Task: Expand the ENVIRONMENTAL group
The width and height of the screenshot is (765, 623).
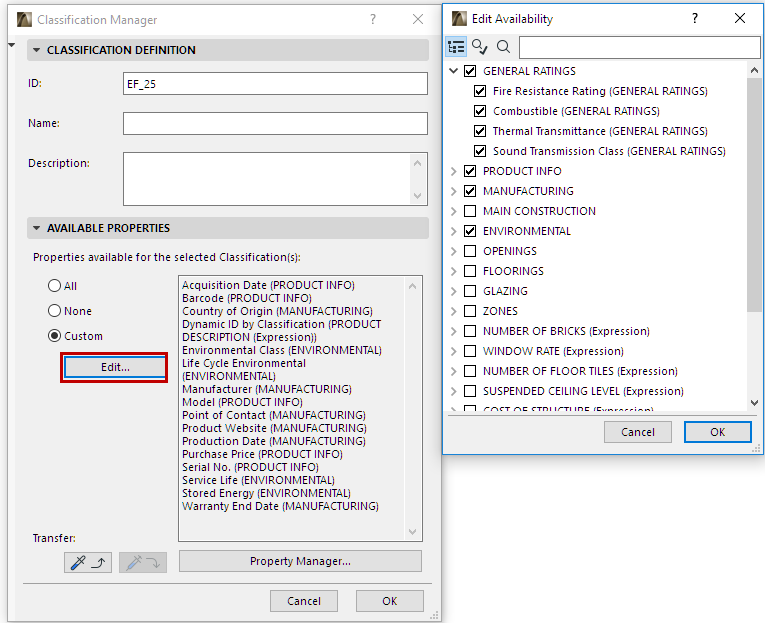Action: [453, 231]
